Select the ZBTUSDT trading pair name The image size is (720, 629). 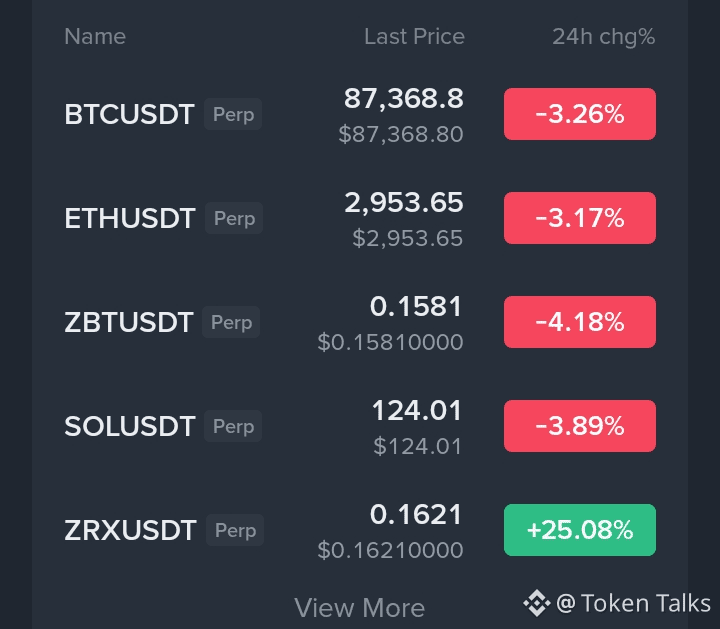pyautogui.click(x=129, y=322)
